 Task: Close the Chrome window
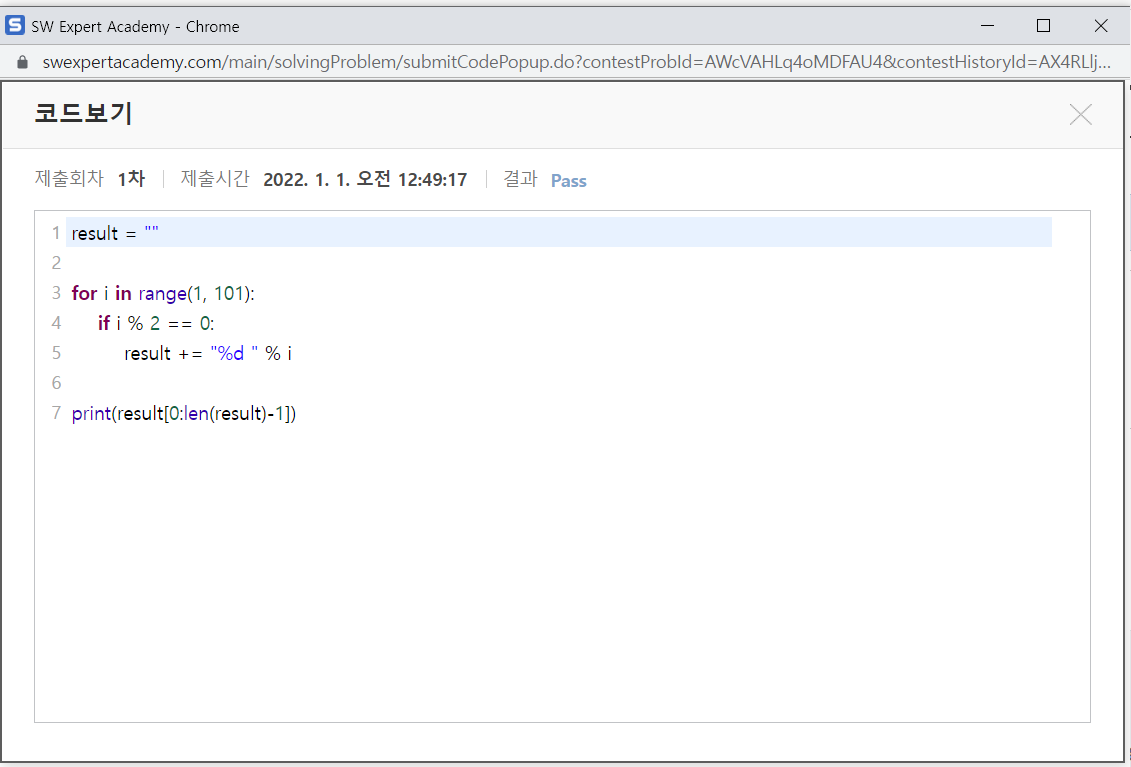point(1101,26)
